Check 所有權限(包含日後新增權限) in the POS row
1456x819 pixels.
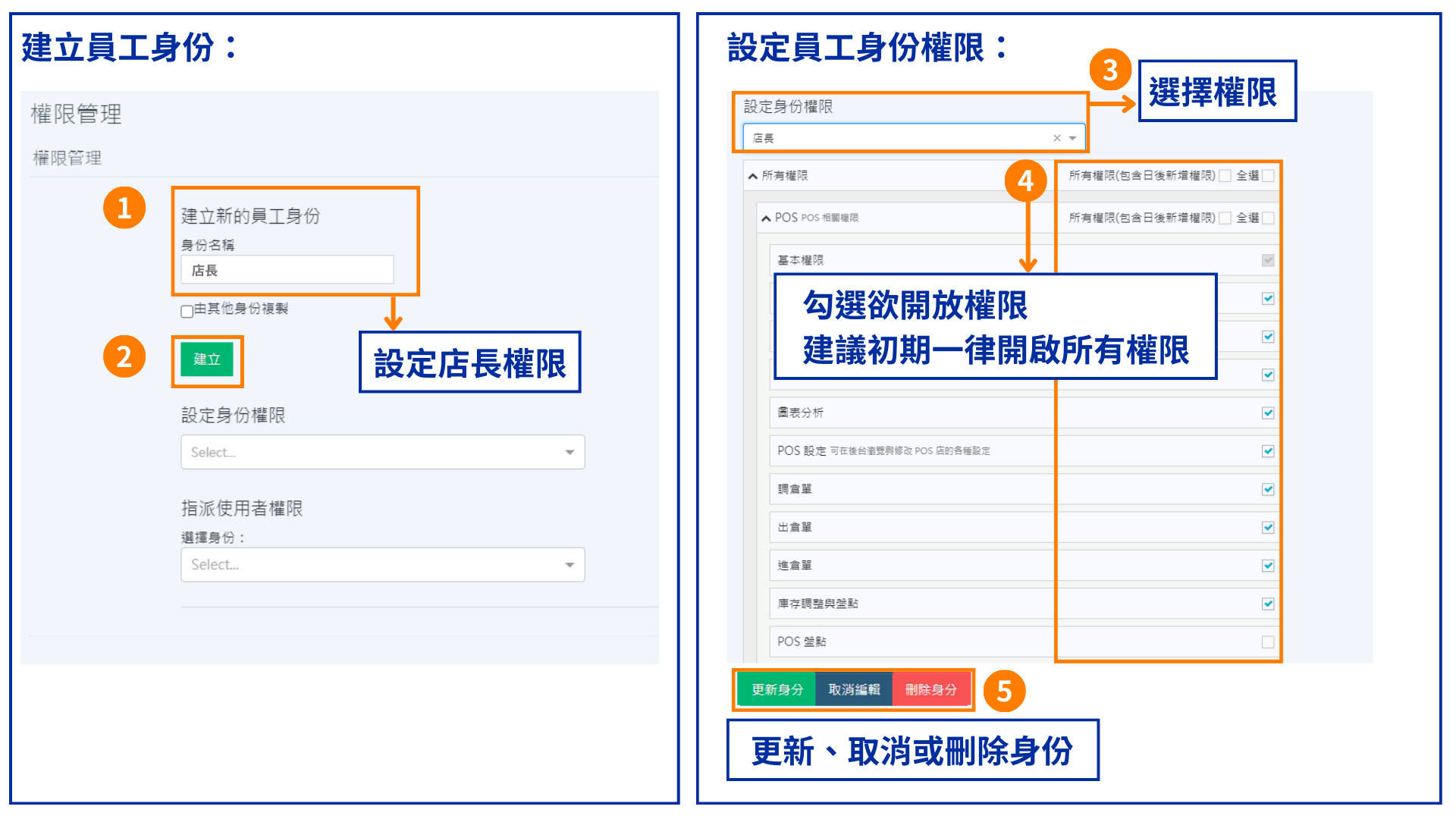[x=1225, y=218]
